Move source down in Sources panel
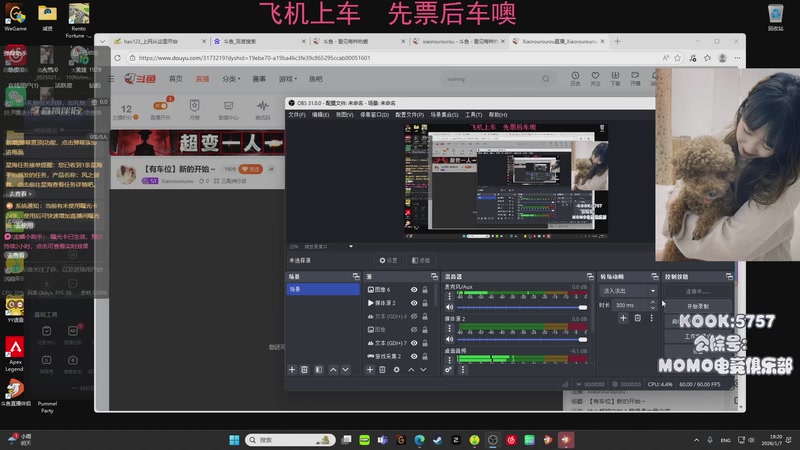This screenshot has height=450, width=800. pyautogui.click(x=423, y=369)
